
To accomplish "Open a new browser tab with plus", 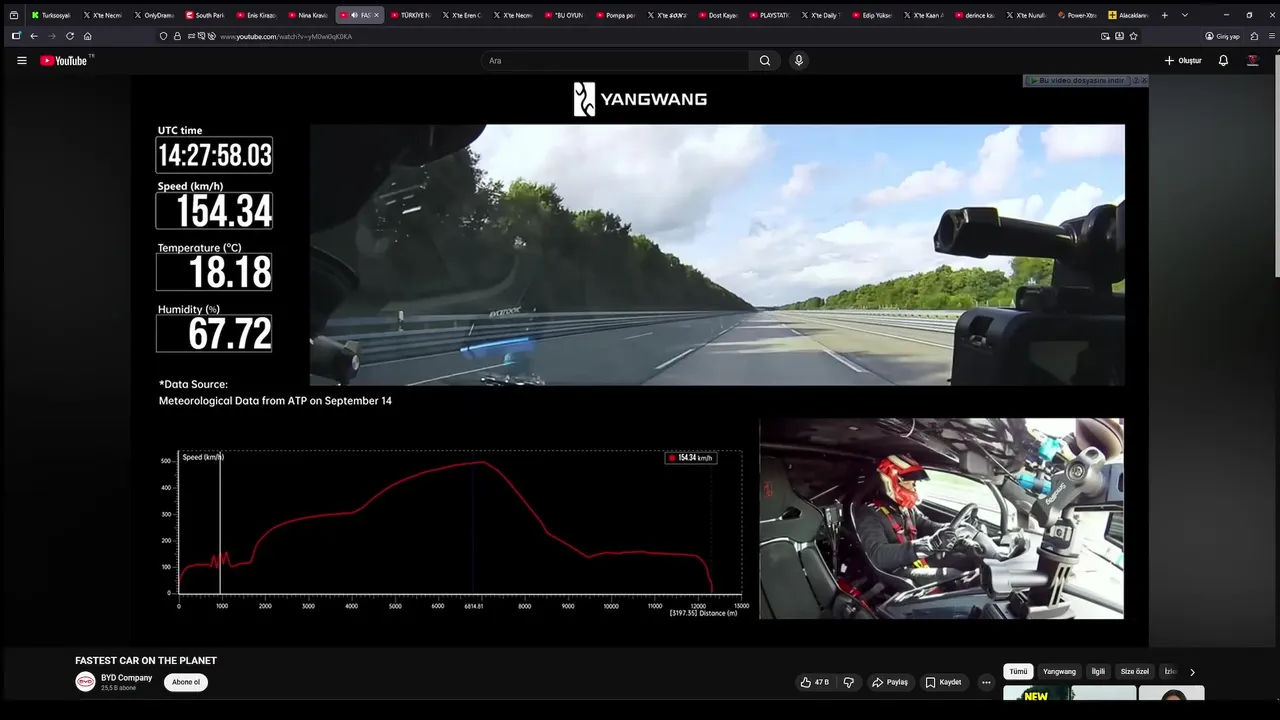I will pos(1165,15).
